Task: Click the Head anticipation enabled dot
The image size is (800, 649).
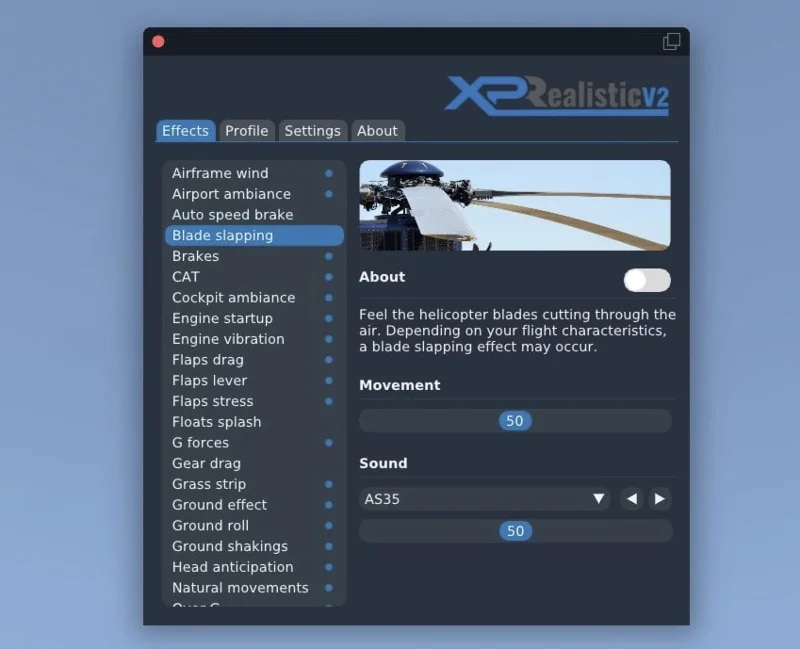Action: (x=329, y=567)
